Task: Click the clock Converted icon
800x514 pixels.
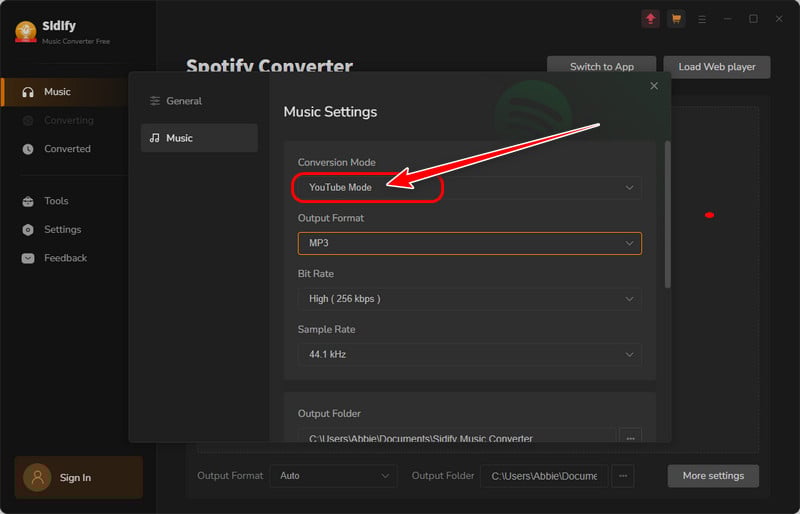Action: 28,149
